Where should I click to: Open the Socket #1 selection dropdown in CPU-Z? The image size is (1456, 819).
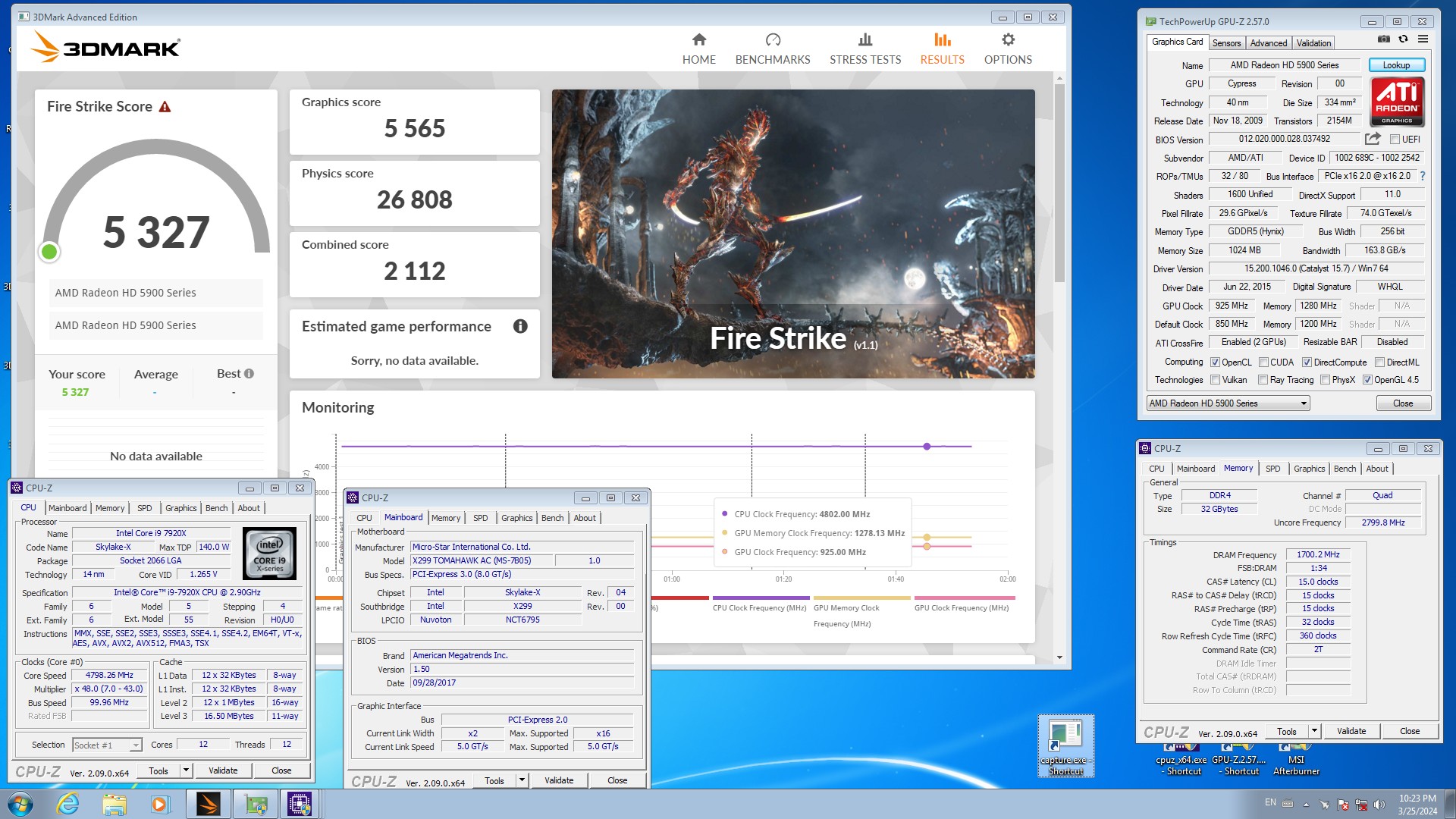pyautogui.click(x=107, y=745)
